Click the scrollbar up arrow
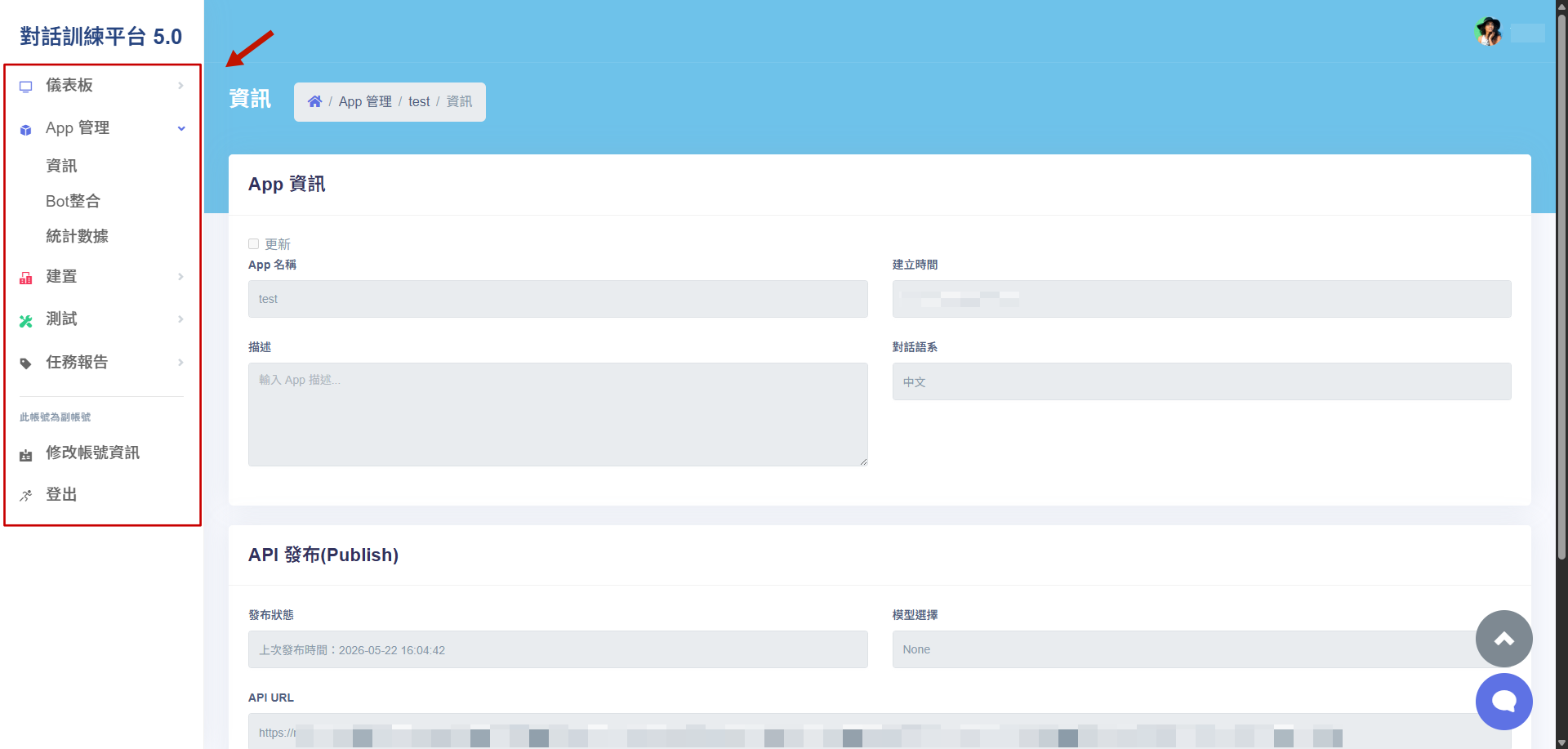 click(1561, 7)
